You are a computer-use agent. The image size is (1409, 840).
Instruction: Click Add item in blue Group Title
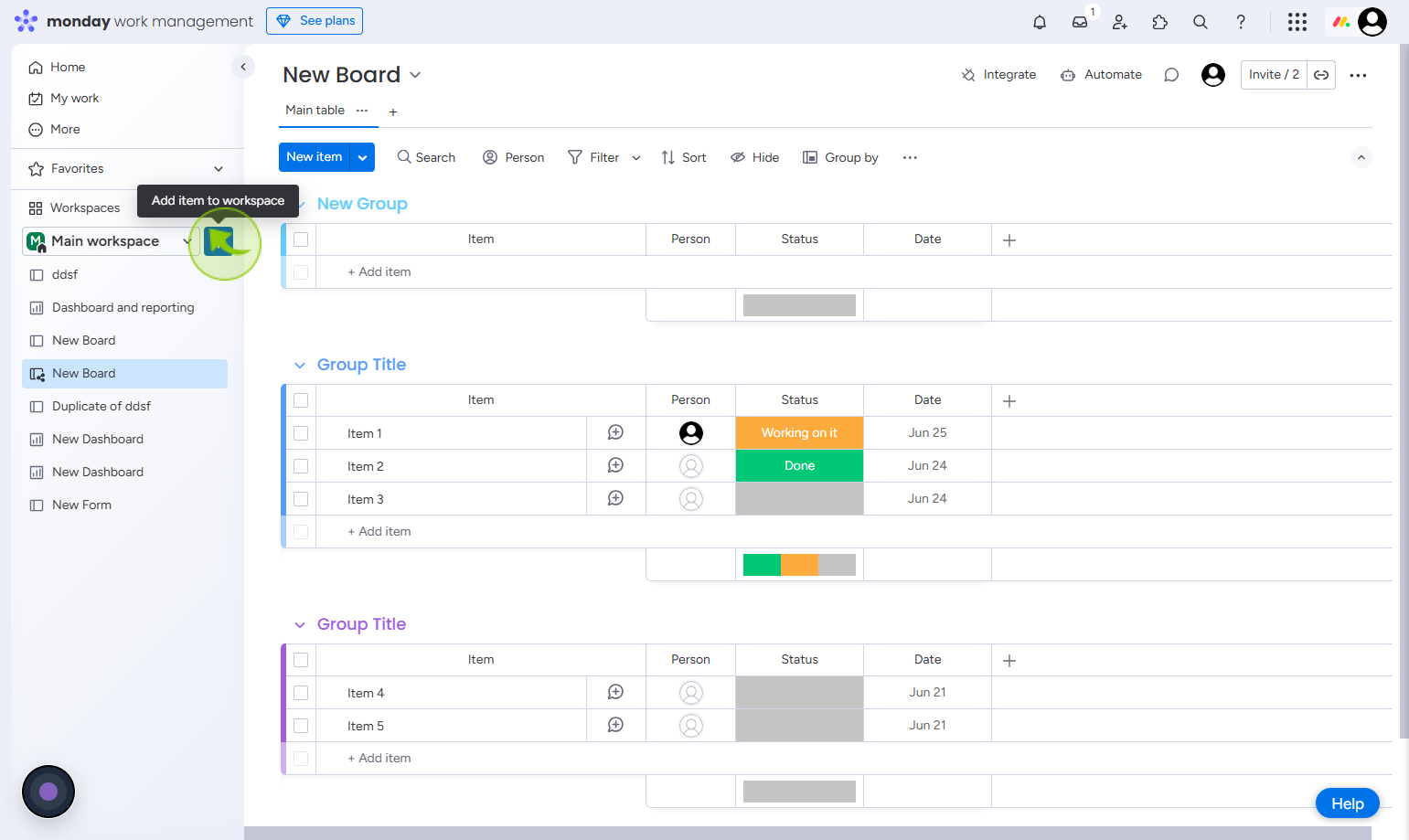pos(379,532)
